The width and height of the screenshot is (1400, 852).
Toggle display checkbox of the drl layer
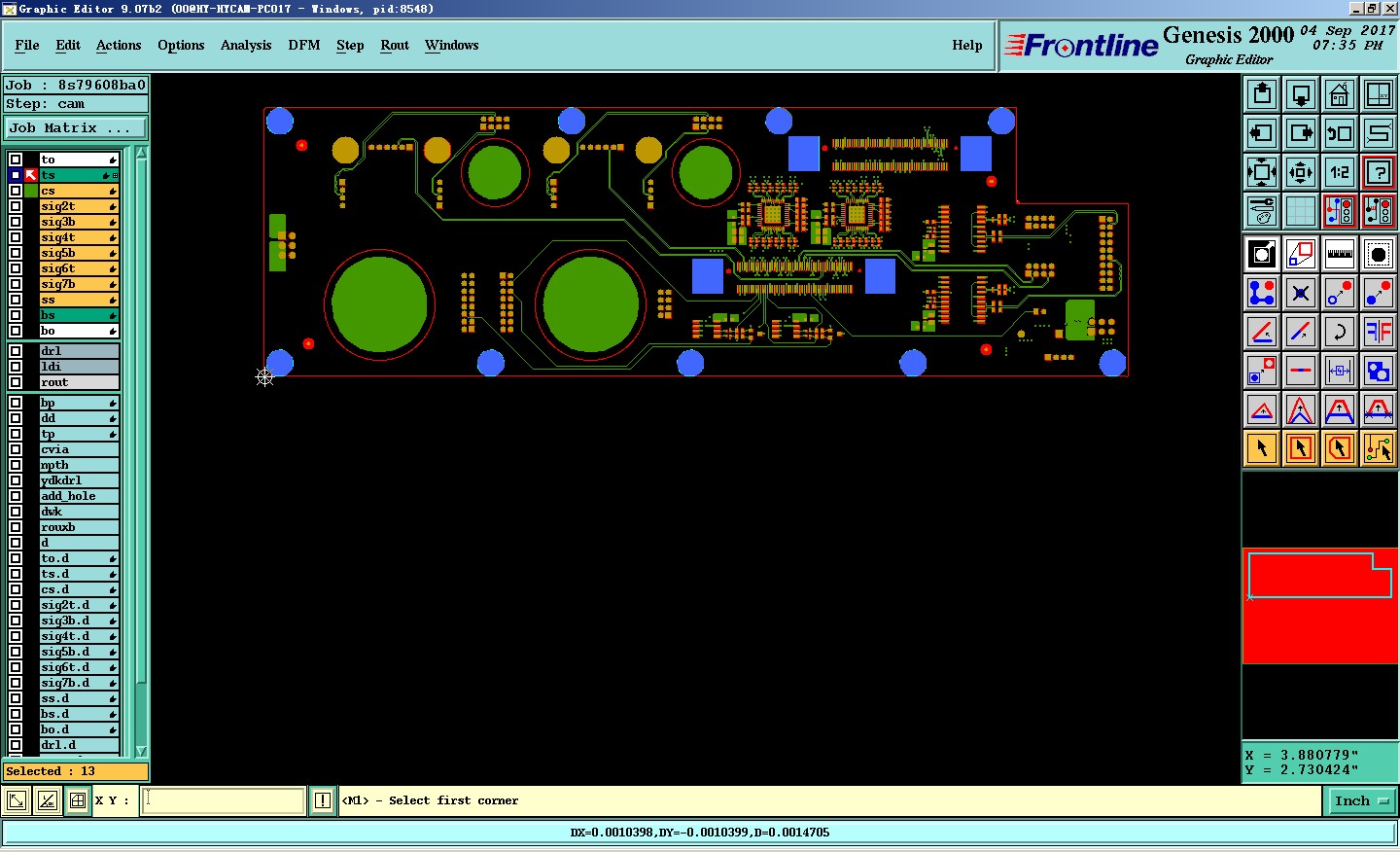tap(16, 351)
